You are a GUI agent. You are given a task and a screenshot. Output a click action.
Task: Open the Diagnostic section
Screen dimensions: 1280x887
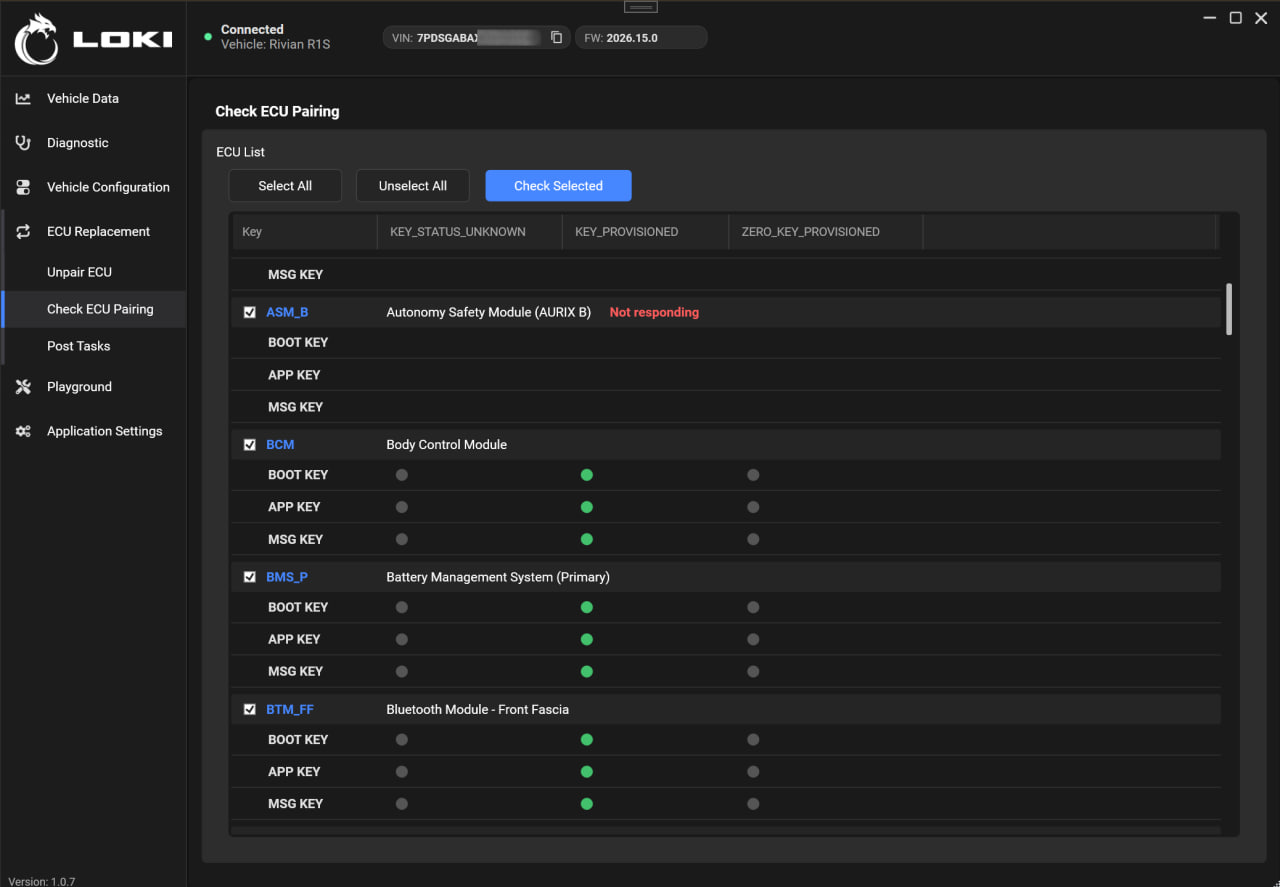pos(93,143)
